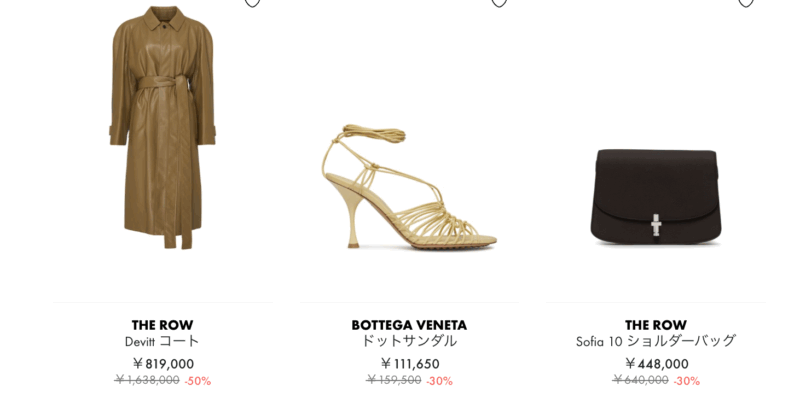Open Sofia 10 ショルダーバッグ title link
Viewport: 800px width, 398px height.
[656, 341]
